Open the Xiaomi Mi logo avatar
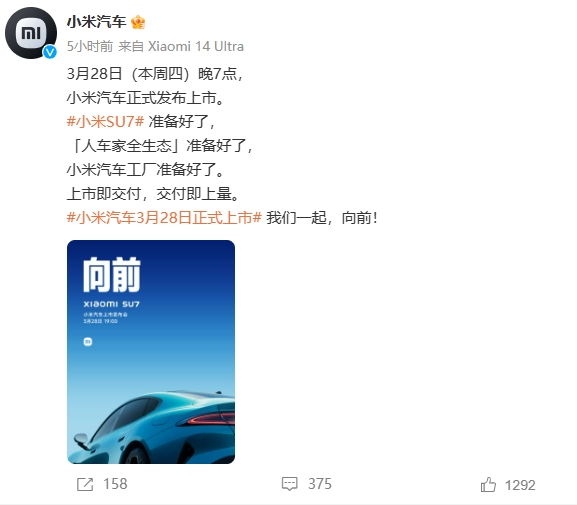This screenshot has width=577, height=505. pos(31,33)
